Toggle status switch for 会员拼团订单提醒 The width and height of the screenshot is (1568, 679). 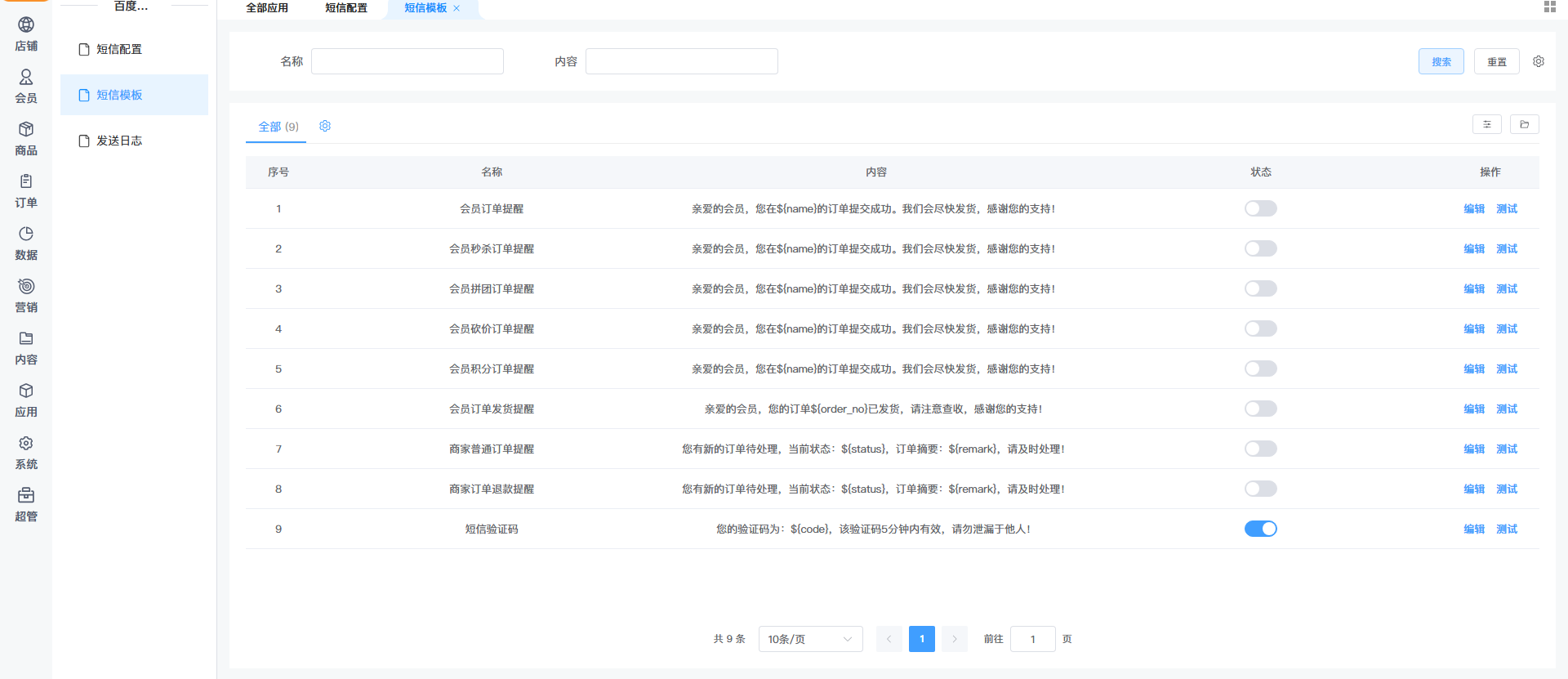[1261, 288]
